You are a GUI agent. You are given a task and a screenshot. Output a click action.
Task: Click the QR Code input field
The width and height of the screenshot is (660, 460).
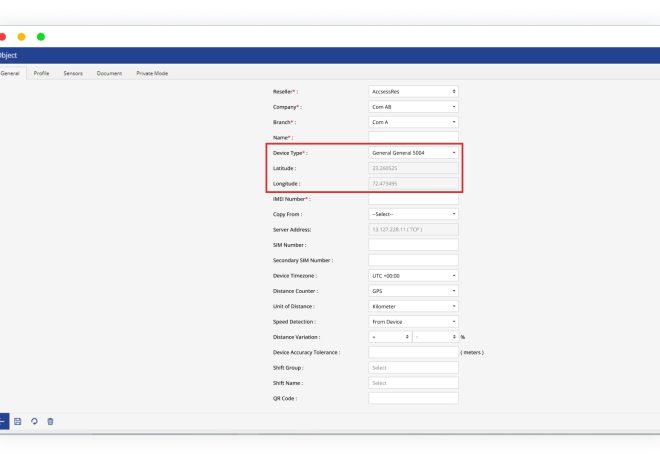coord(413,398)
